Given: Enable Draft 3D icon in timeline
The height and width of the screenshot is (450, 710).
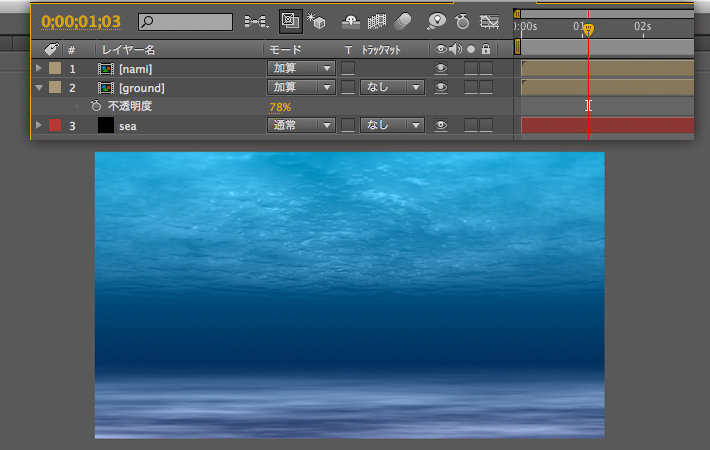Looking at the screenshot, I should (320, 21).
